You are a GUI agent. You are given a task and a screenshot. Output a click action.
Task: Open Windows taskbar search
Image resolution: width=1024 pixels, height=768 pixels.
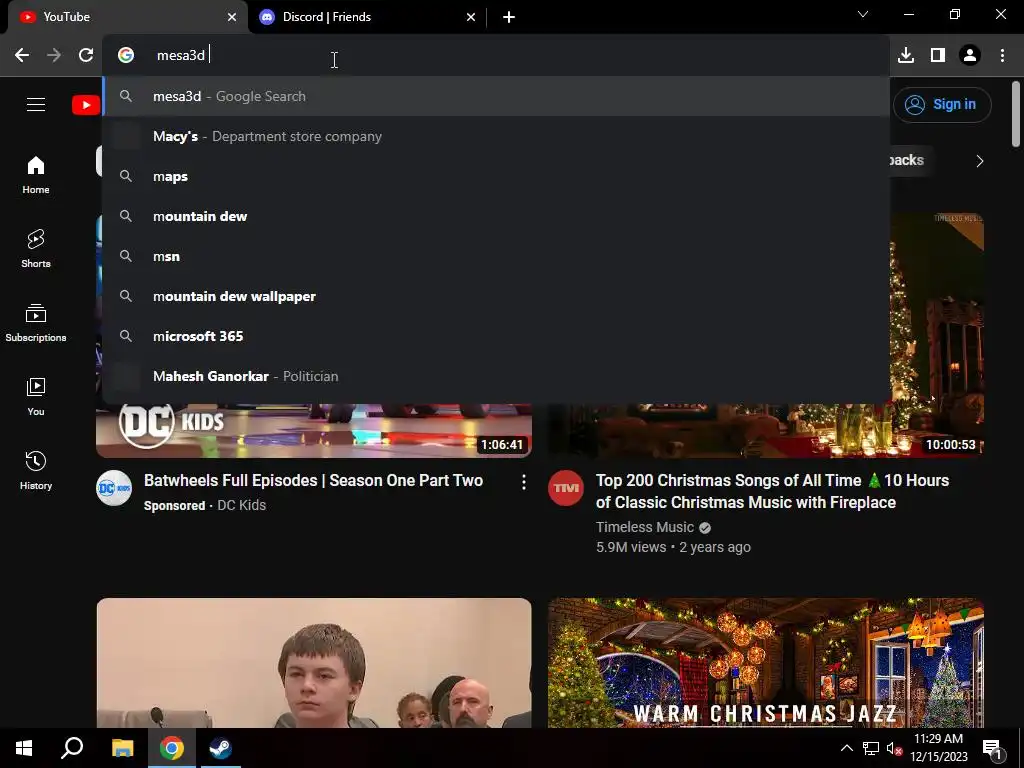point(72,748)
